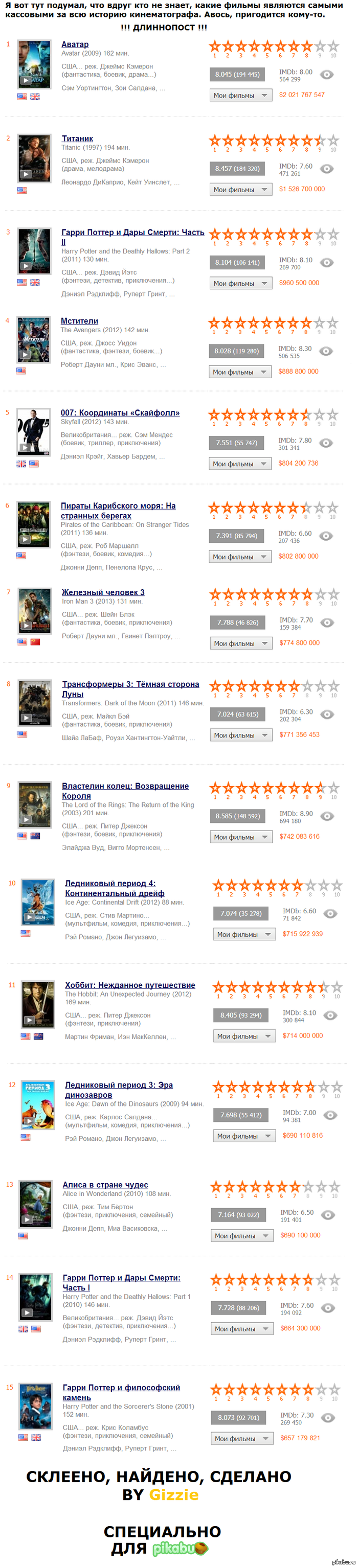Click the New Zealand flag under the Hobbit poster

[38, 1036]
